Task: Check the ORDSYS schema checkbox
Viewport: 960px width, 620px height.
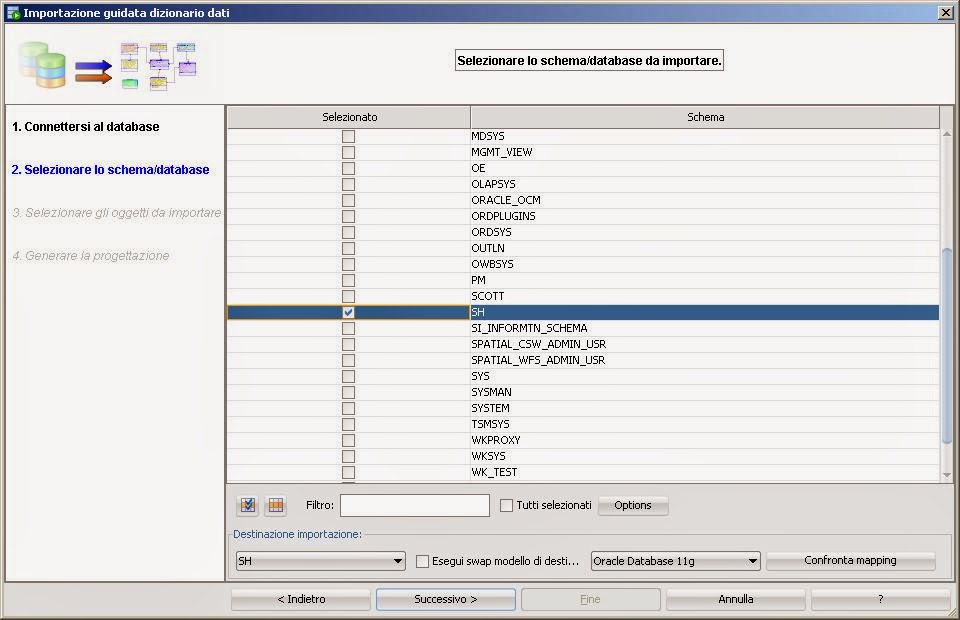Action: coord(348,233)
